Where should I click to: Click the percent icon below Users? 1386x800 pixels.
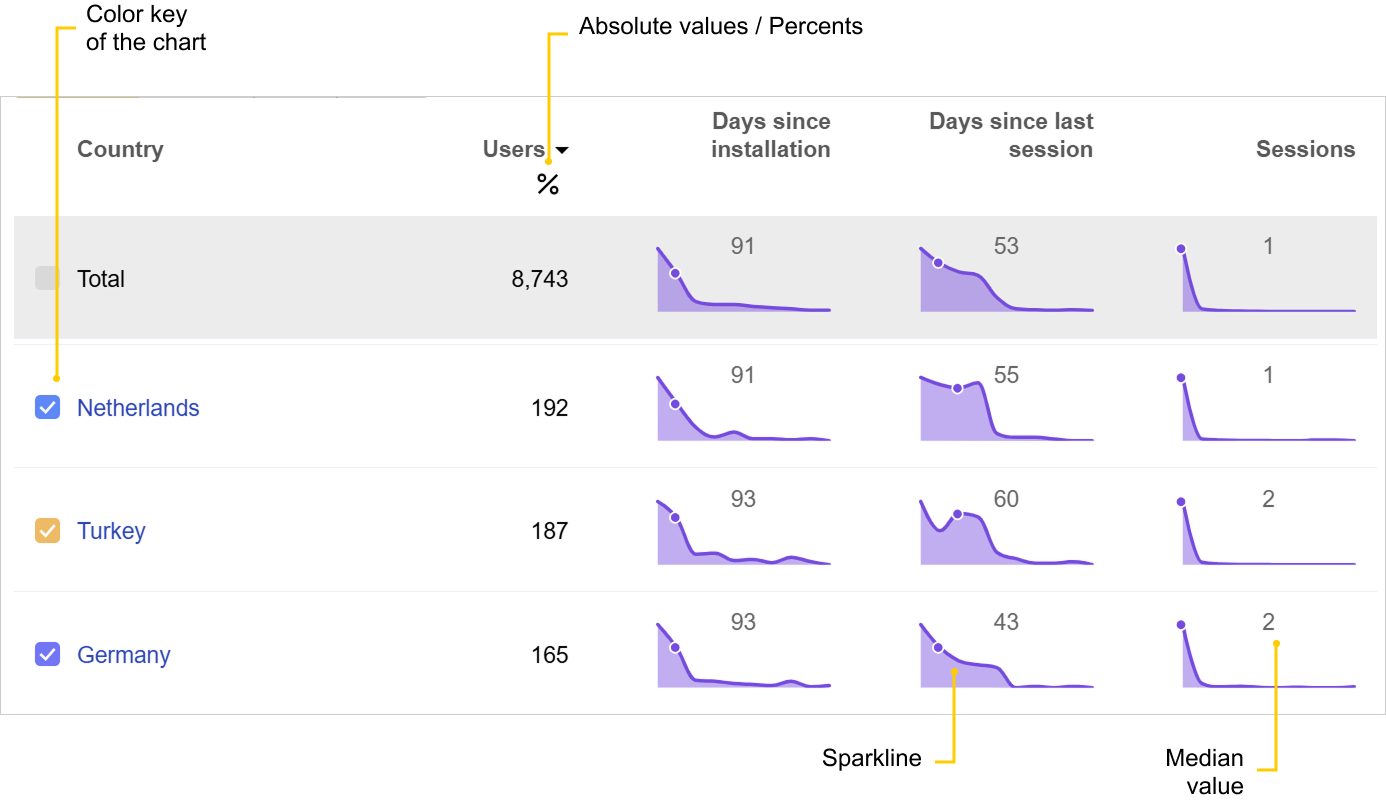coord(547,185)
